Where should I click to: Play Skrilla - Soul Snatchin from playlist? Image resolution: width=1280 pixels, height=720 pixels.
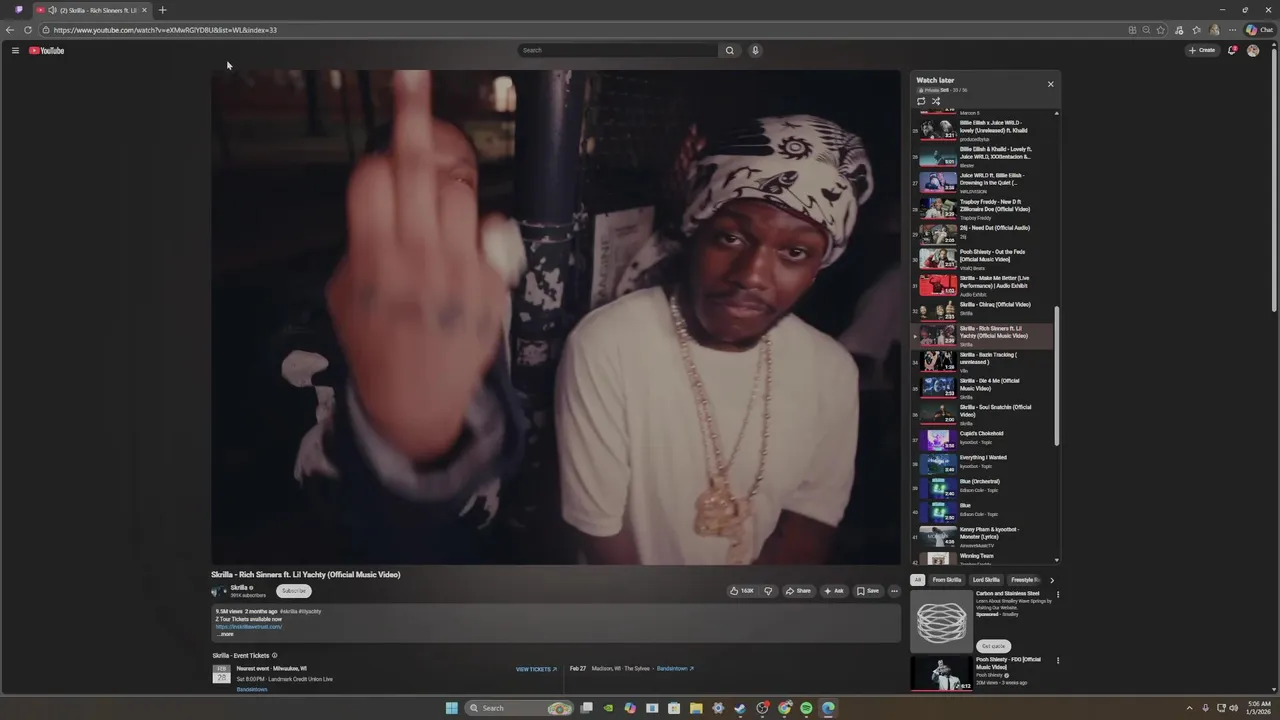click(x=985, y=414)
